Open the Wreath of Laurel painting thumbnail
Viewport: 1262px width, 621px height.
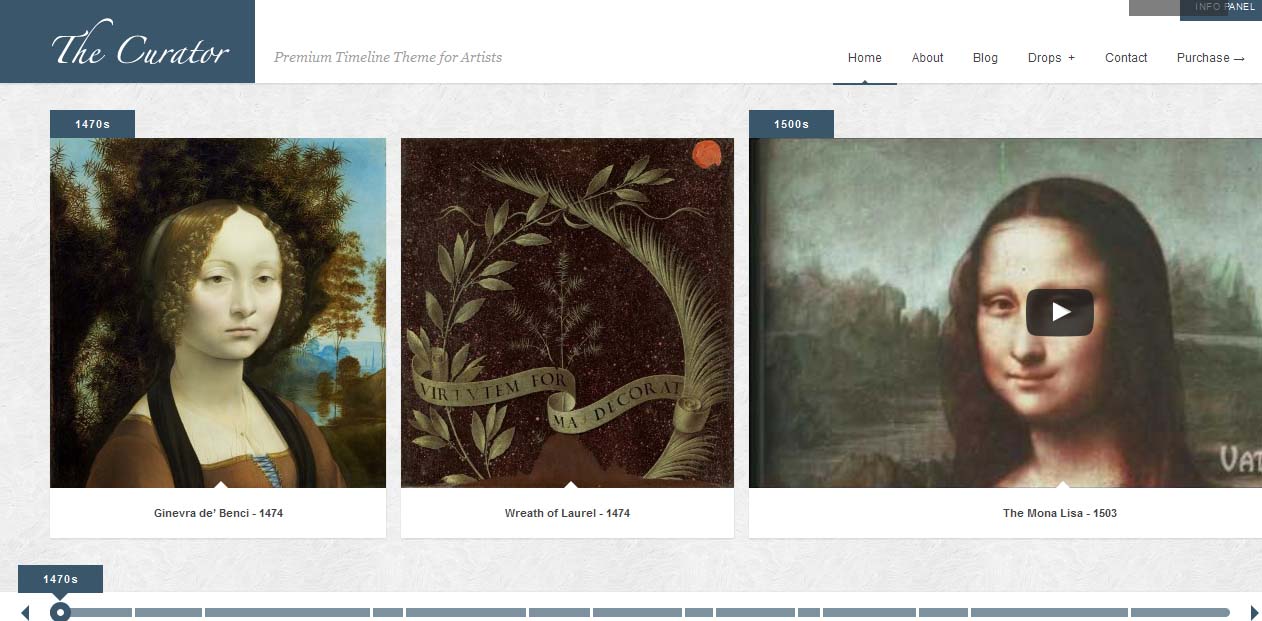tap(567, 313)
